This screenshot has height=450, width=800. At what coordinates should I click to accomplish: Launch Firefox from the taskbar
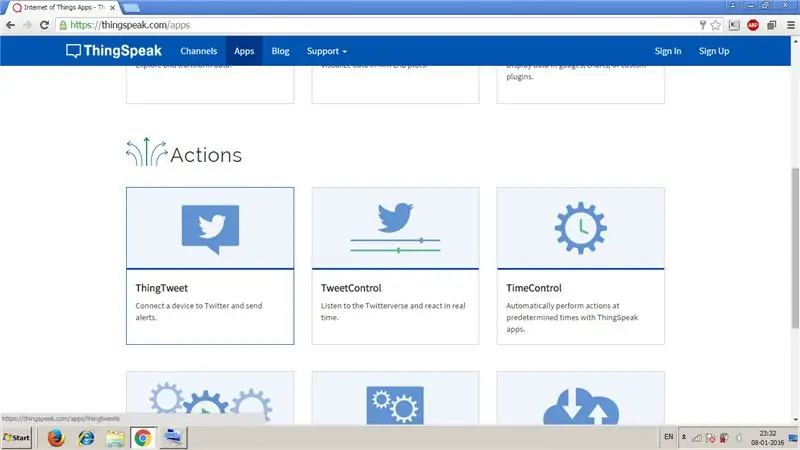56,438
